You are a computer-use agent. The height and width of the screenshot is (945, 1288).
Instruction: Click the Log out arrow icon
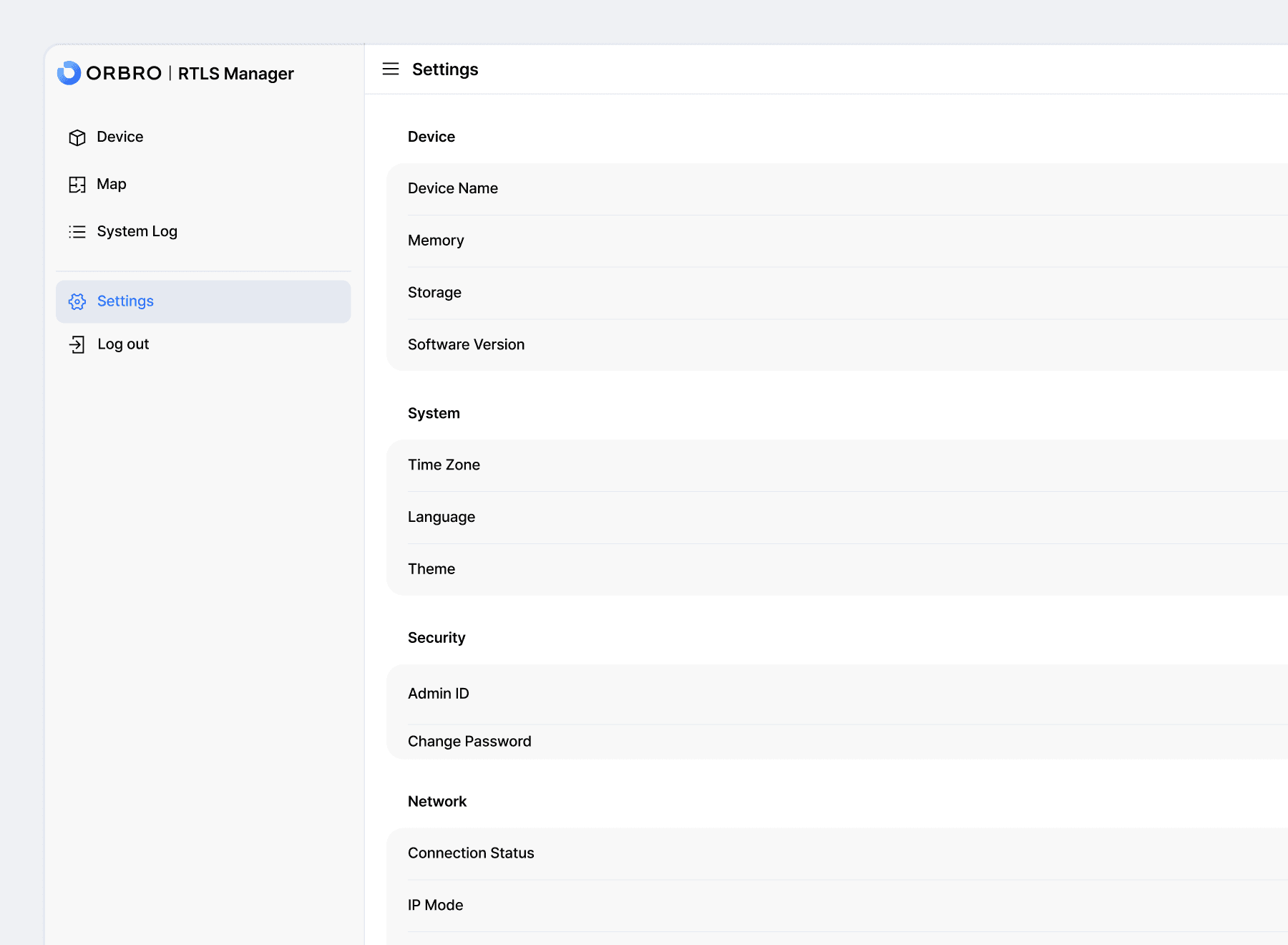coord(77,344)
